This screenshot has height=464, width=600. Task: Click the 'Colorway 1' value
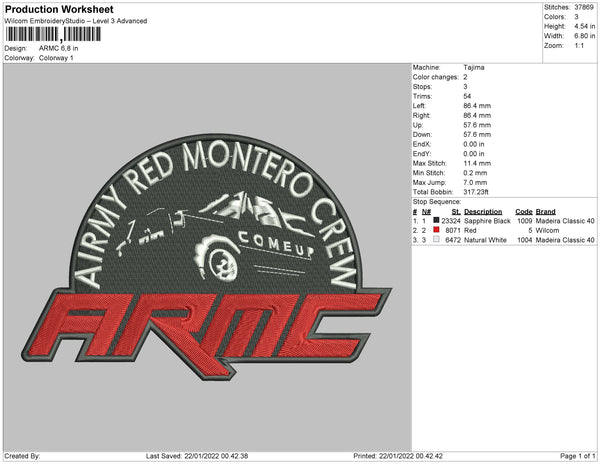(56, 58)
